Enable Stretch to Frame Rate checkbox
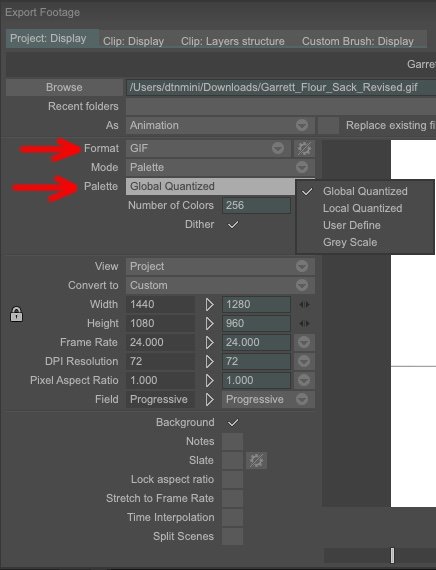436x570 pixels. point(233,498)
